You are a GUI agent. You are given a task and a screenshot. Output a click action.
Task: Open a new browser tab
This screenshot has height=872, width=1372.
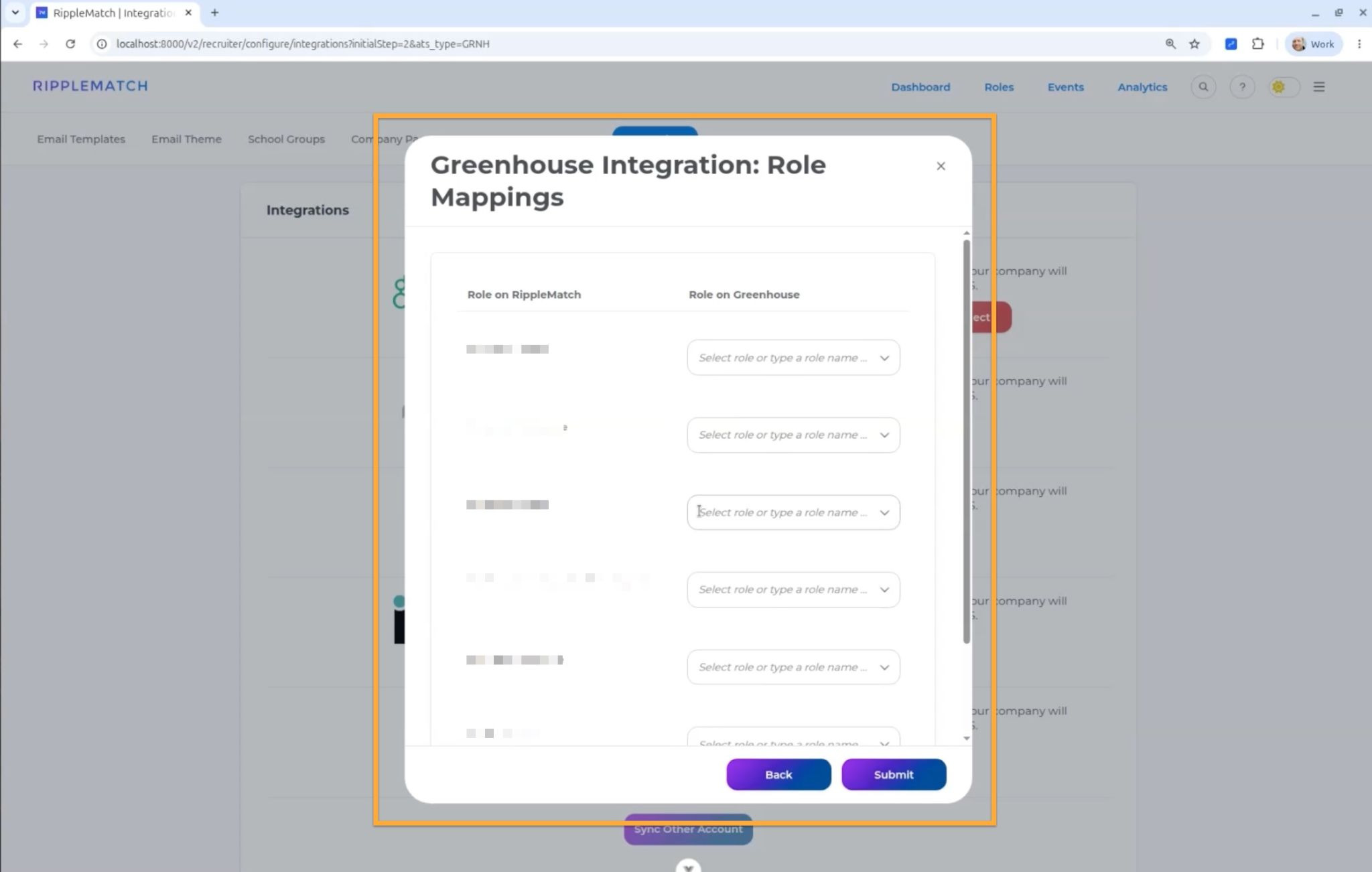214,13
